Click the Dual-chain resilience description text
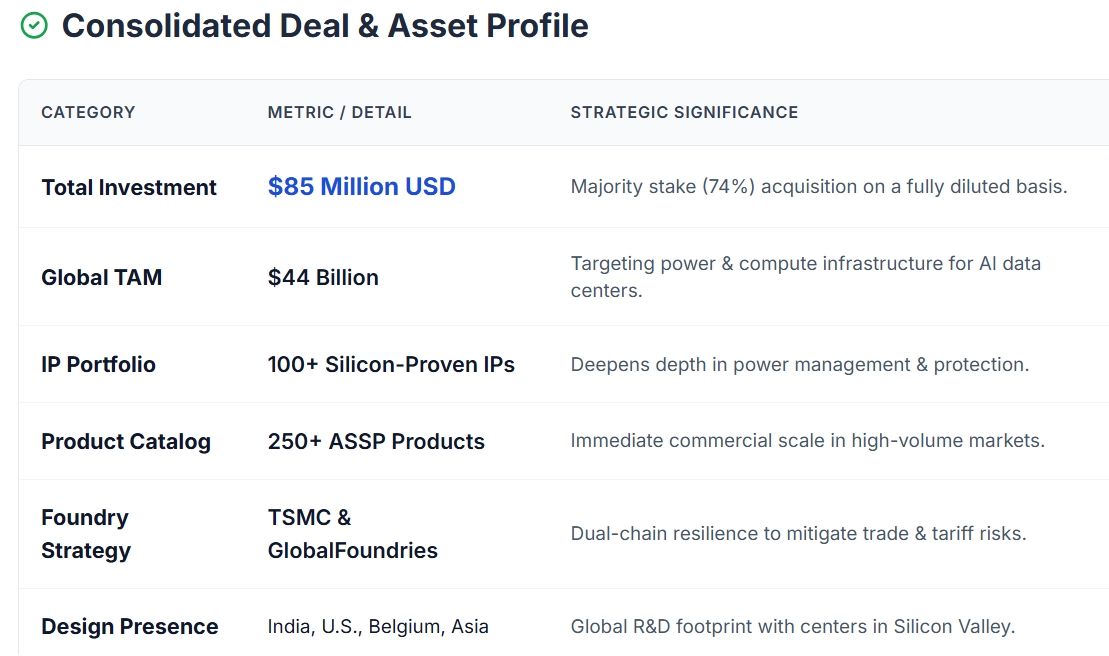 798,534
